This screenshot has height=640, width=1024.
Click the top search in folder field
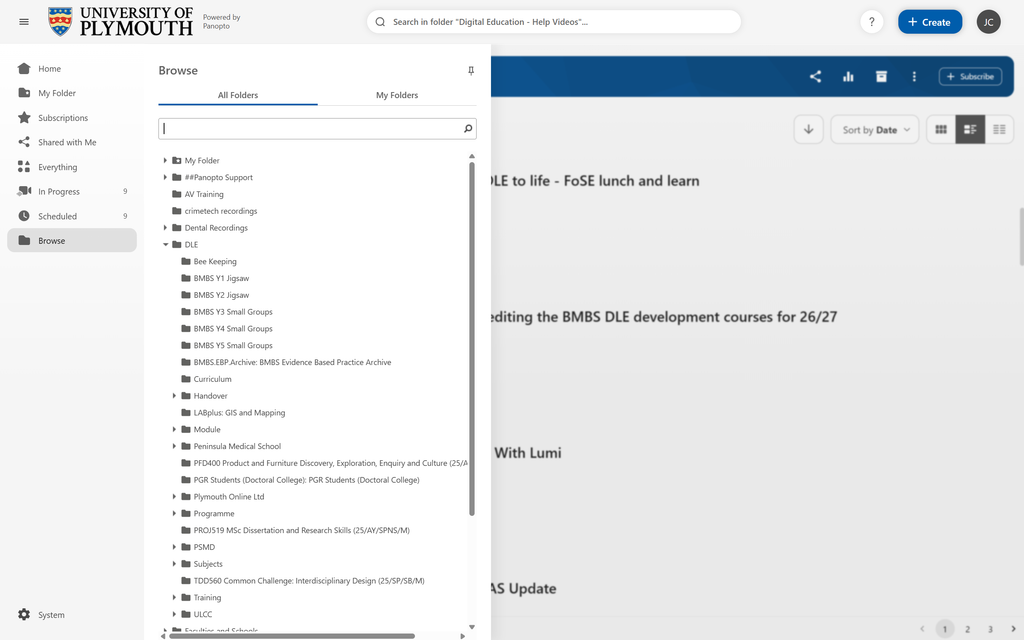pos(554,22)
